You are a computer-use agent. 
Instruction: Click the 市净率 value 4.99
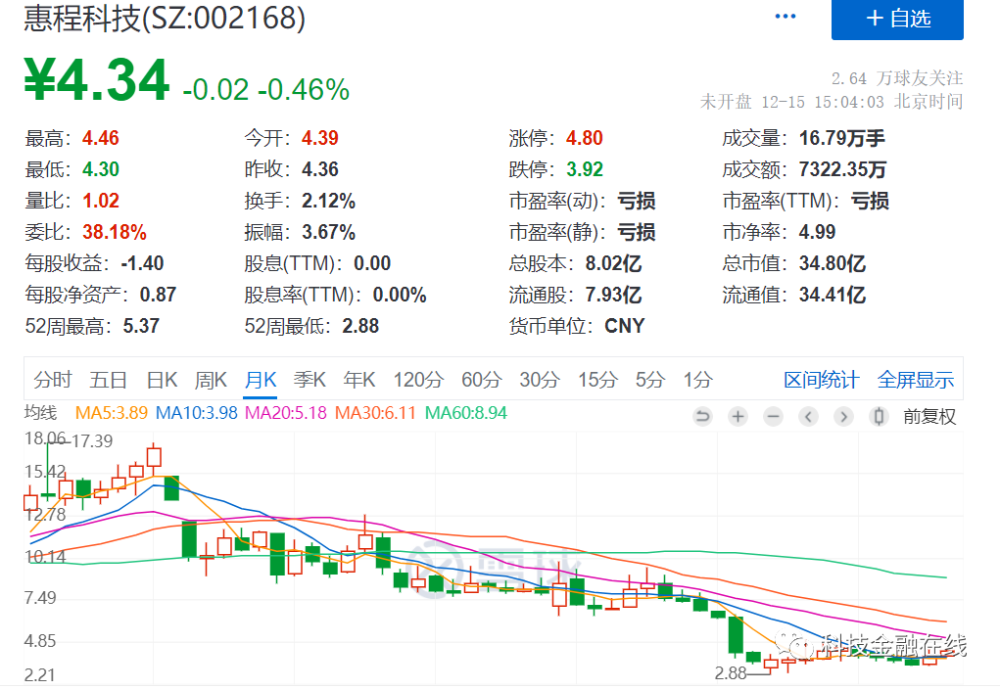coord(817,231)
